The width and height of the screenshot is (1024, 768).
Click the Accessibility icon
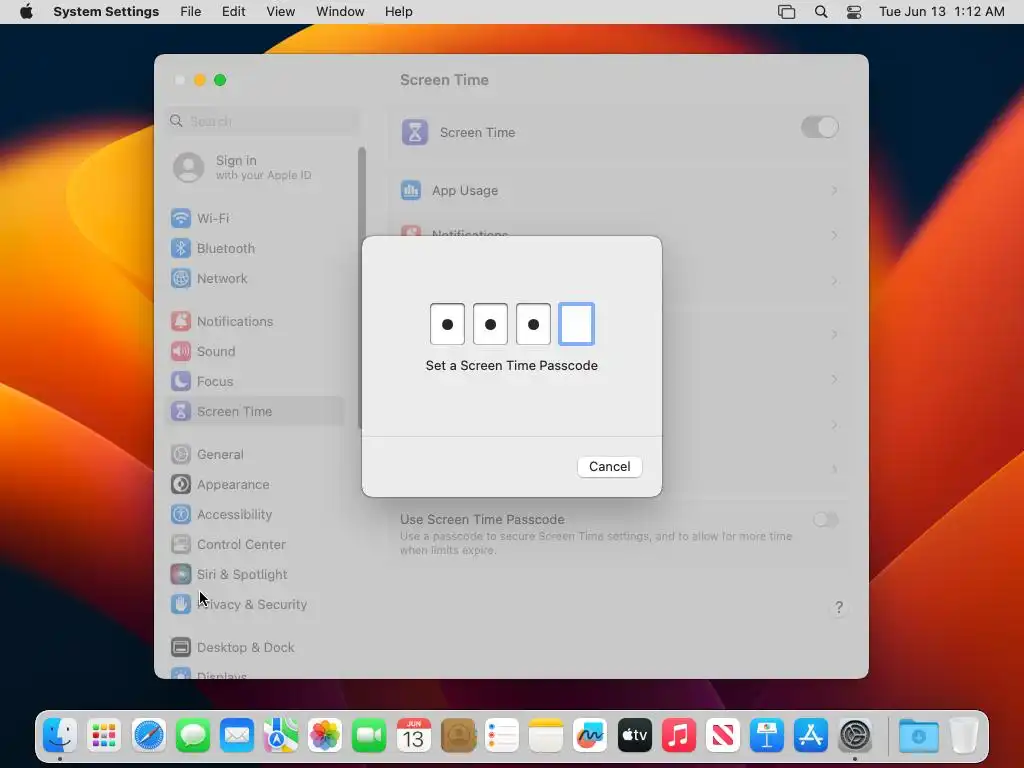pyautogui.click(x=181, y=515)
